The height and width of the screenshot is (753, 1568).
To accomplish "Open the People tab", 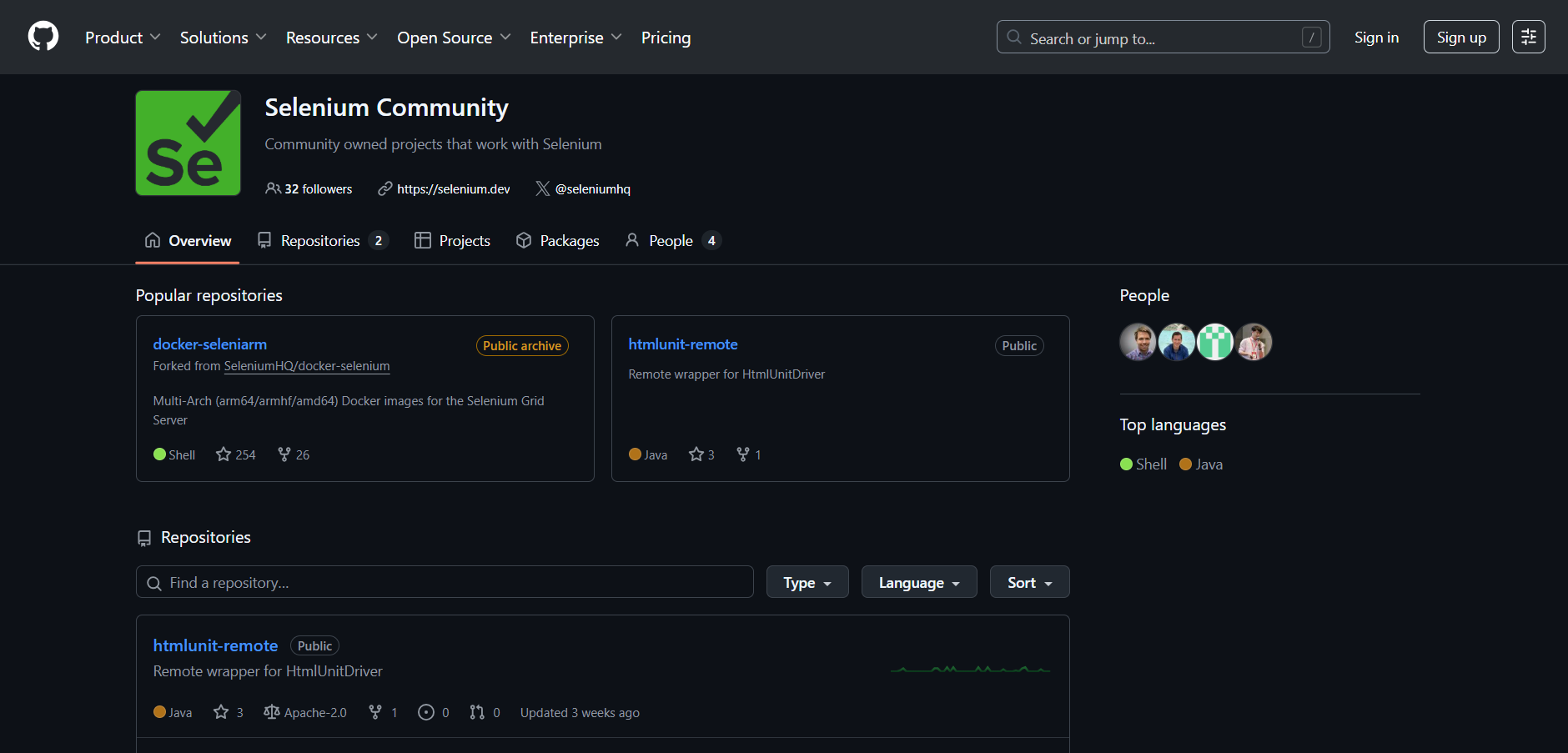I will click(x=671, y=240).
